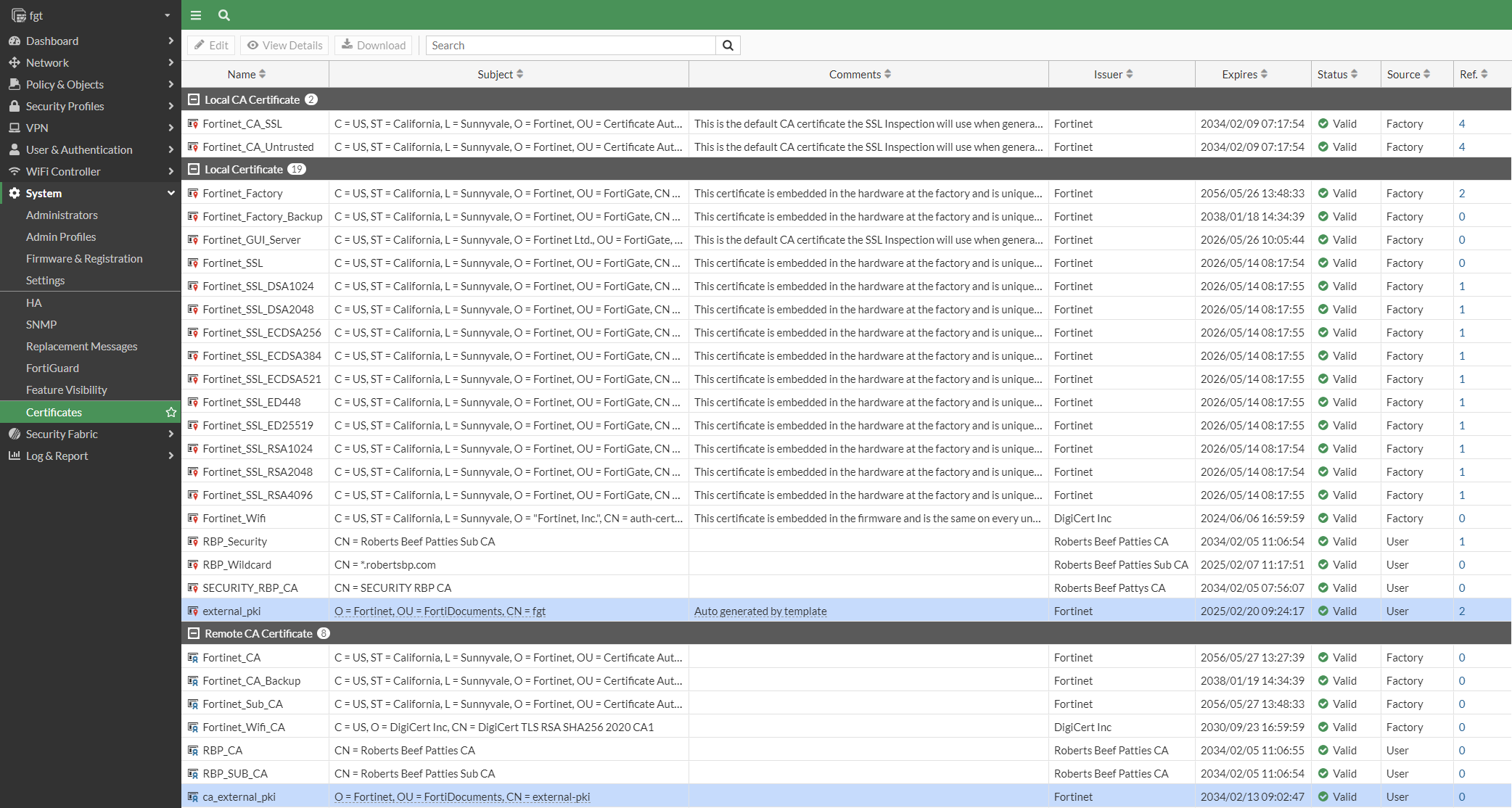The width and height of the screenshot is (1512, 808).
Task: Click the magnifier icon in green header
Action: click(x=224, y=15)
